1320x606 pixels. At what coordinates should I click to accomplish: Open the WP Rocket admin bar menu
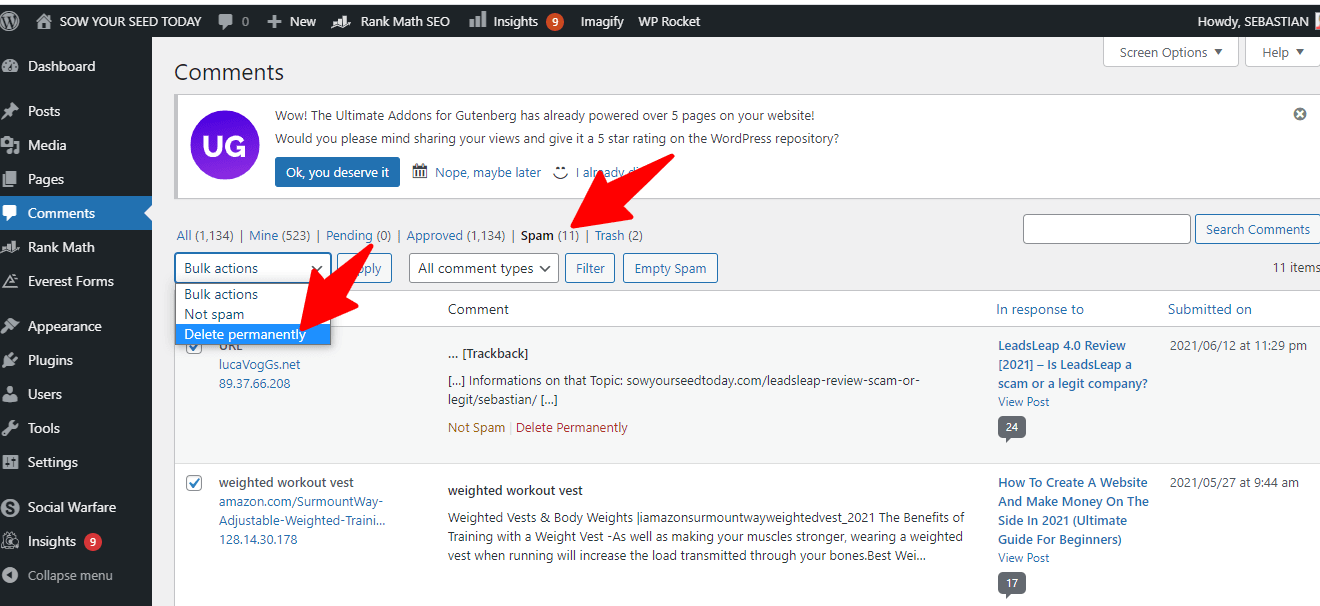(x=669, y=21)
